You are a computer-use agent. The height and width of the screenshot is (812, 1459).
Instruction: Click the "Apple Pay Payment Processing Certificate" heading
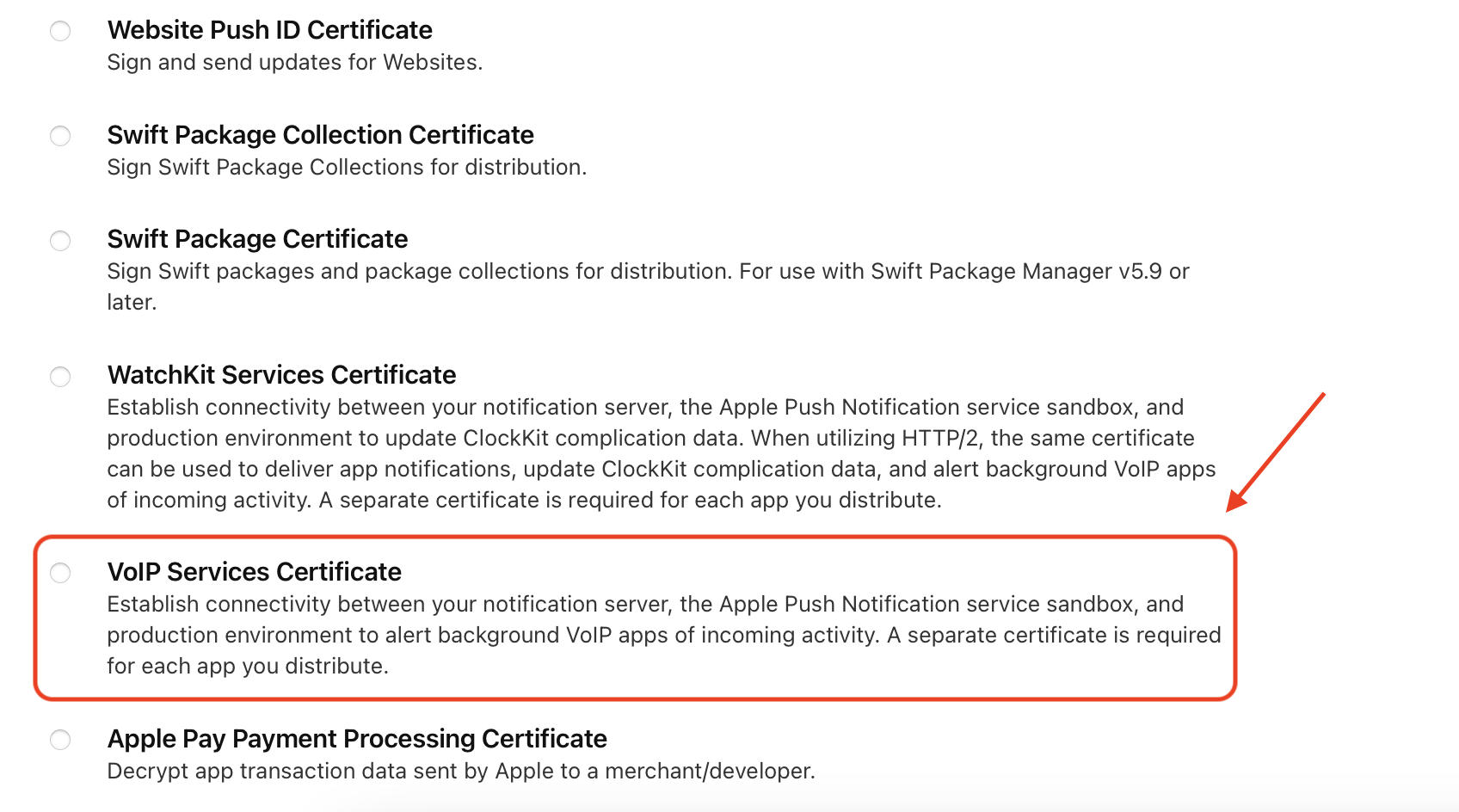point(357,739)
